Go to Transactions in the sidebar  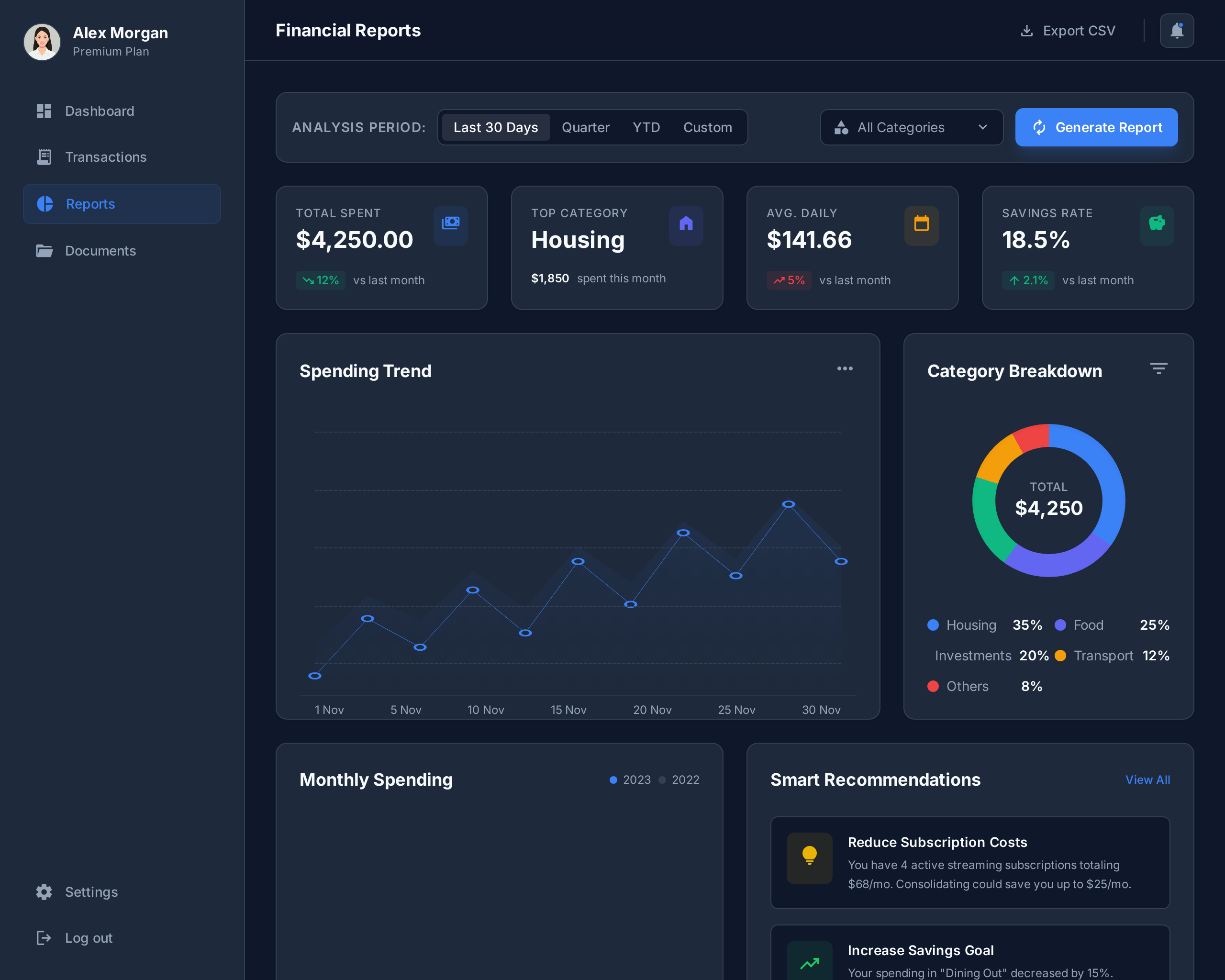106,157
